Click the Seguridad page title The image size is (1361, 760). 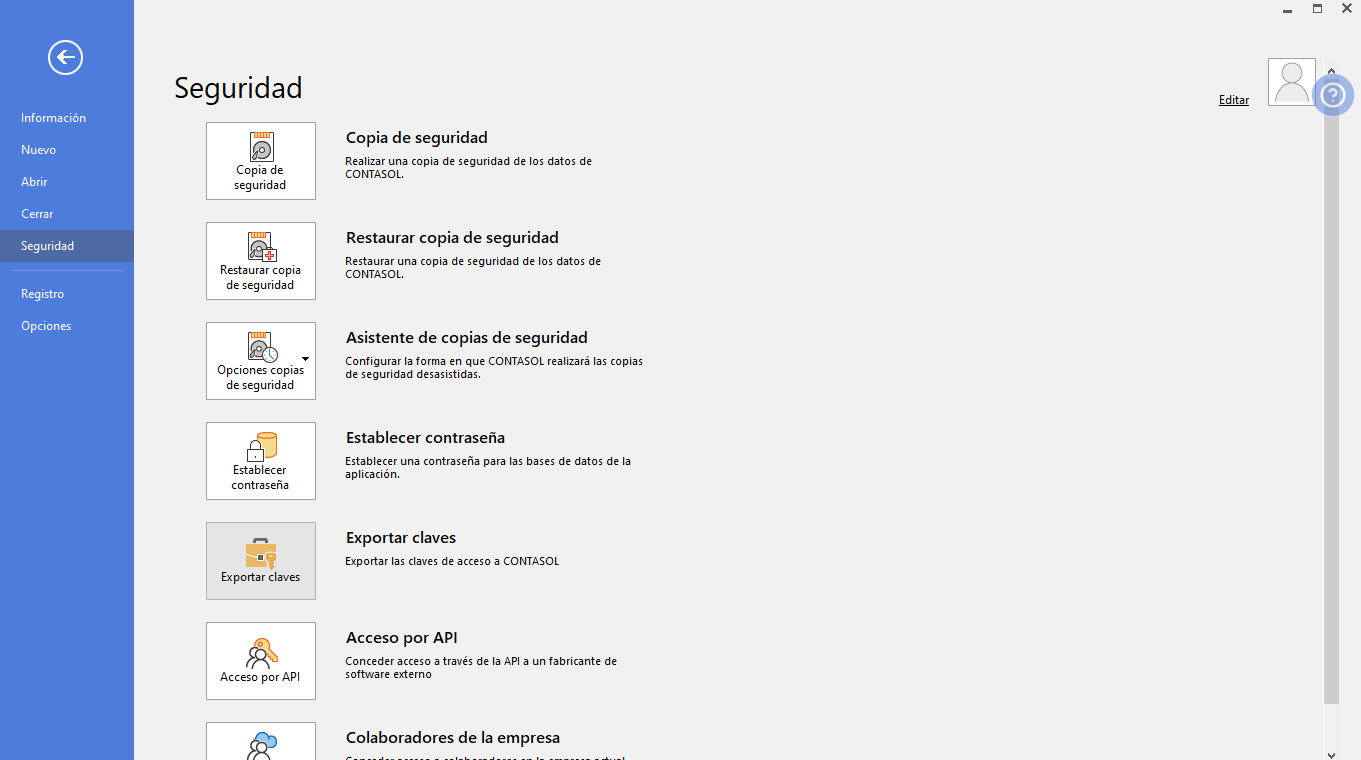point(238,88)
